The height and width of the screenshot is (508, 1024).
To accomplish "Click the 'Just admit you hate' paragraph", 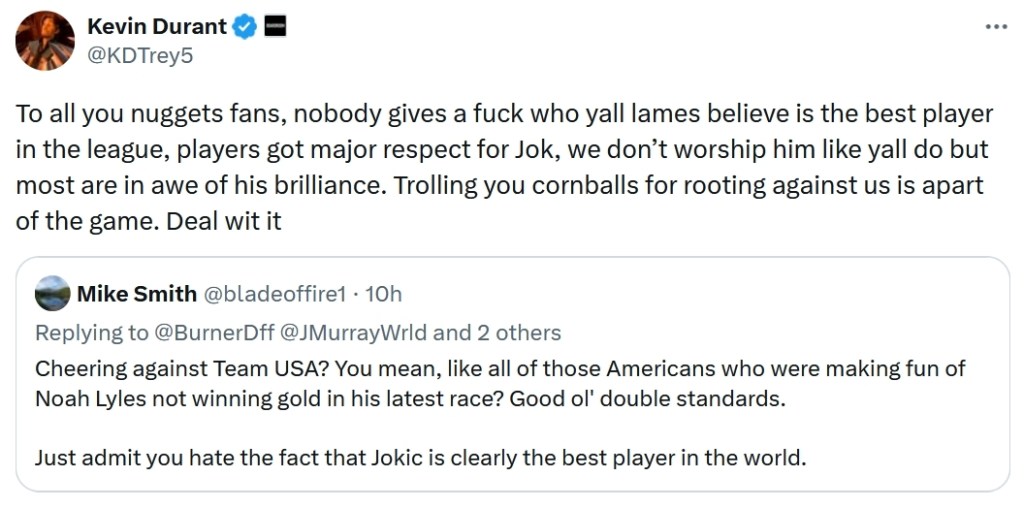I will point(420,459).
